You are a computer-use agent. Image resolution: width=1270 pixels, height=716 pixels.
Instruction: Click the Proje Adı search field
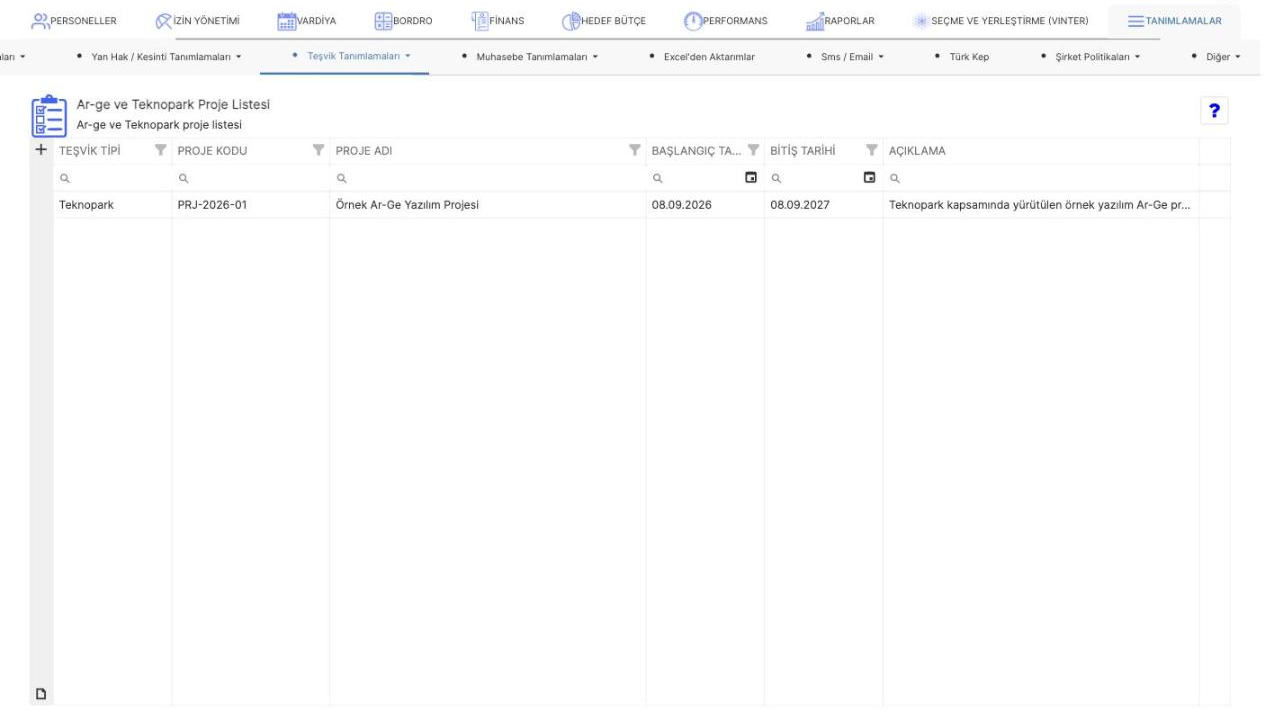(x=488, y=178)
